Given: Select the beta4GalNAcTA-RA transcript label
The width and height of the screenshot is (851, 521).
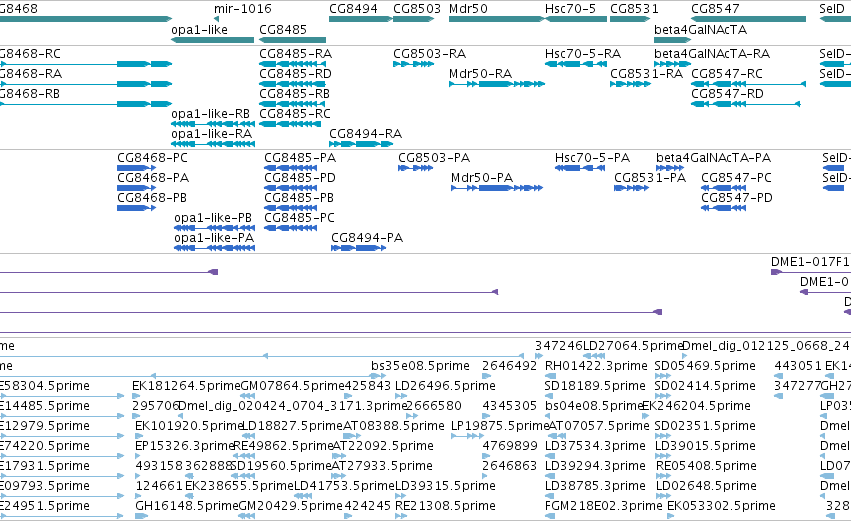Looking at the screenshot, I should [712, 54].
